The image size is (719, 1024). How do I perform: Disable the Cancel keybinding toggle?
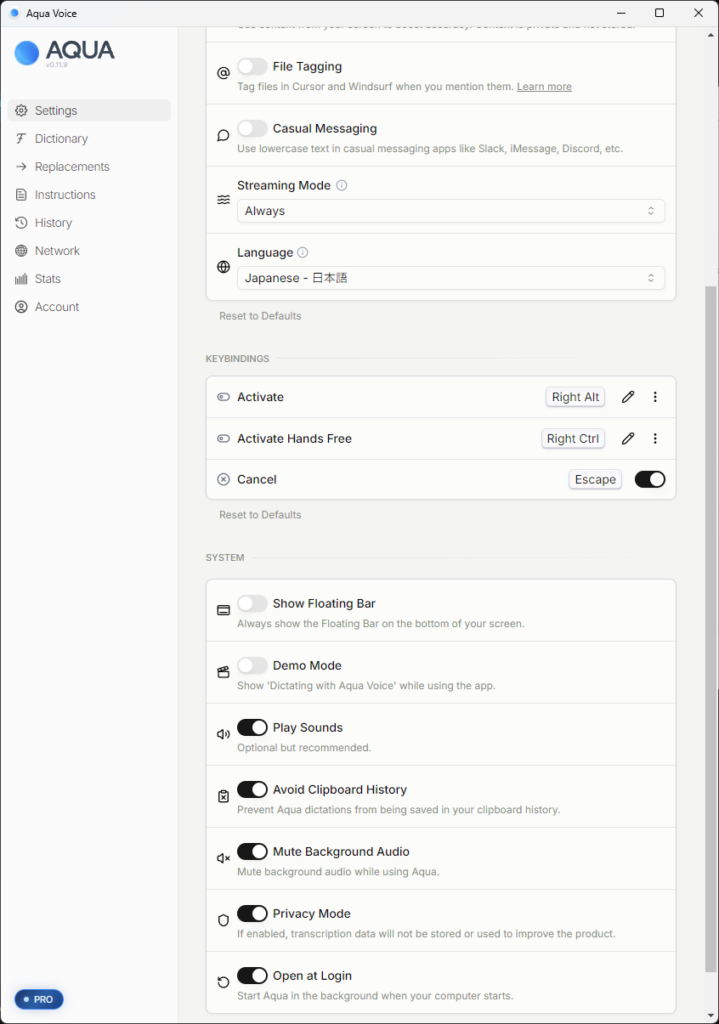click(x=649, y=479)
